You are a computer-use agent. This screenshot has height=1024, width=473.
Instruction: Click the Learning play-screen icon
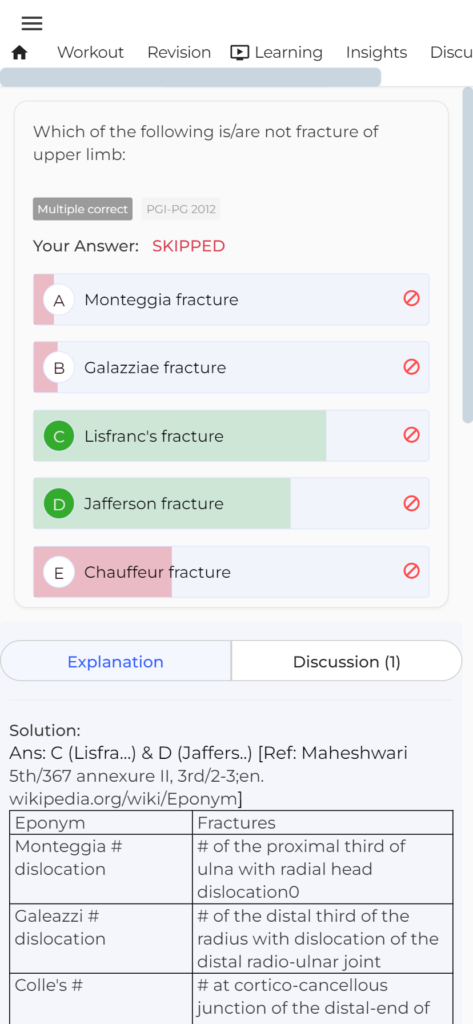(x=240, y=53)
